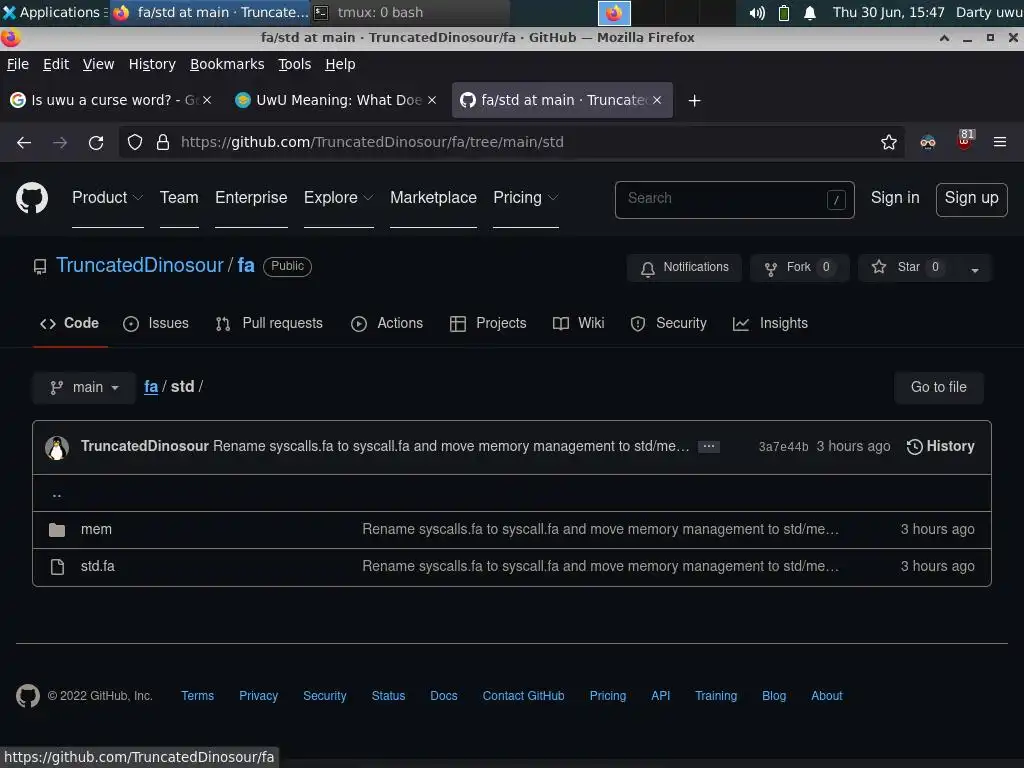Switch to tmux bash window in taskbar
Screen dimensions: 1024x768
410,12
